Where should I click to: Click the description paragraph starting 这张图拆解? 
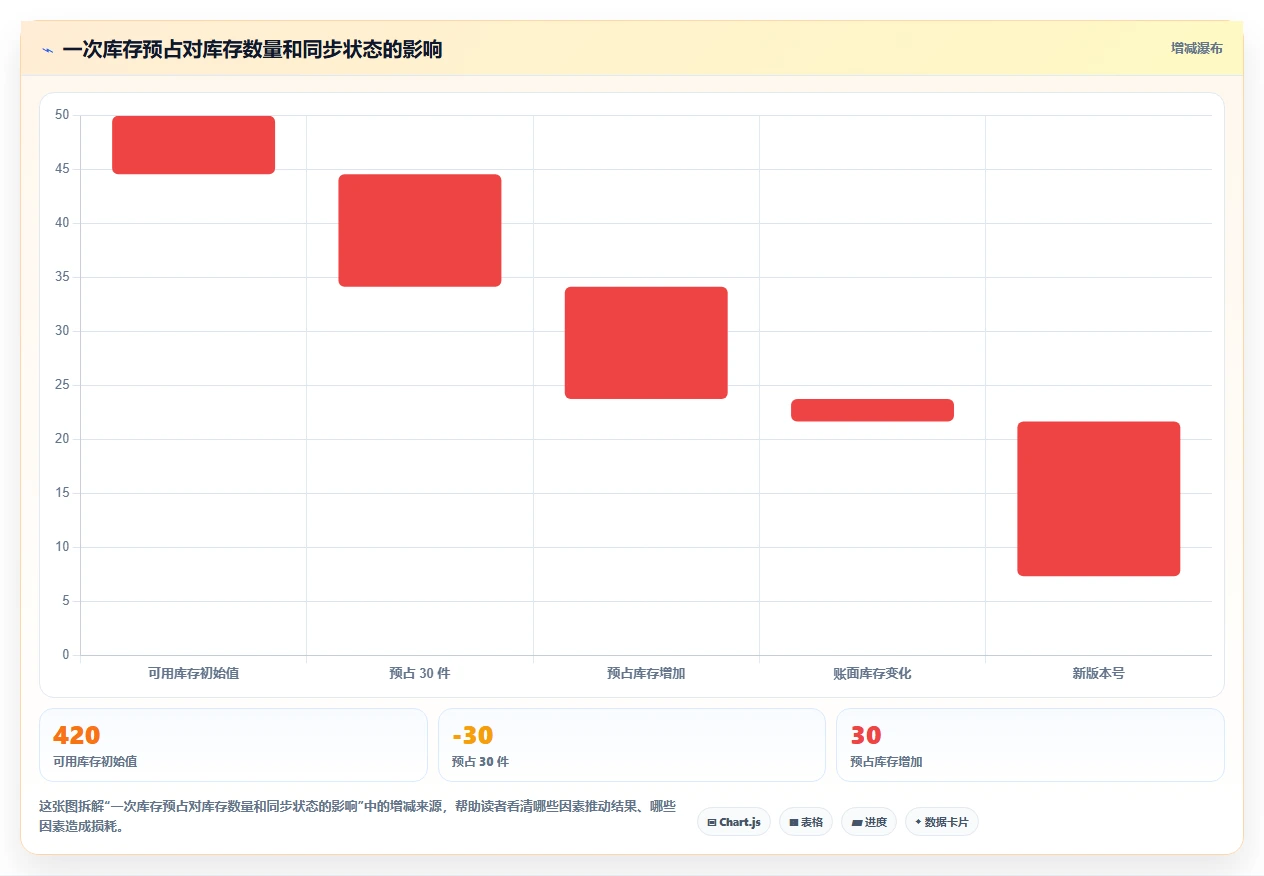tap(358, 816)
